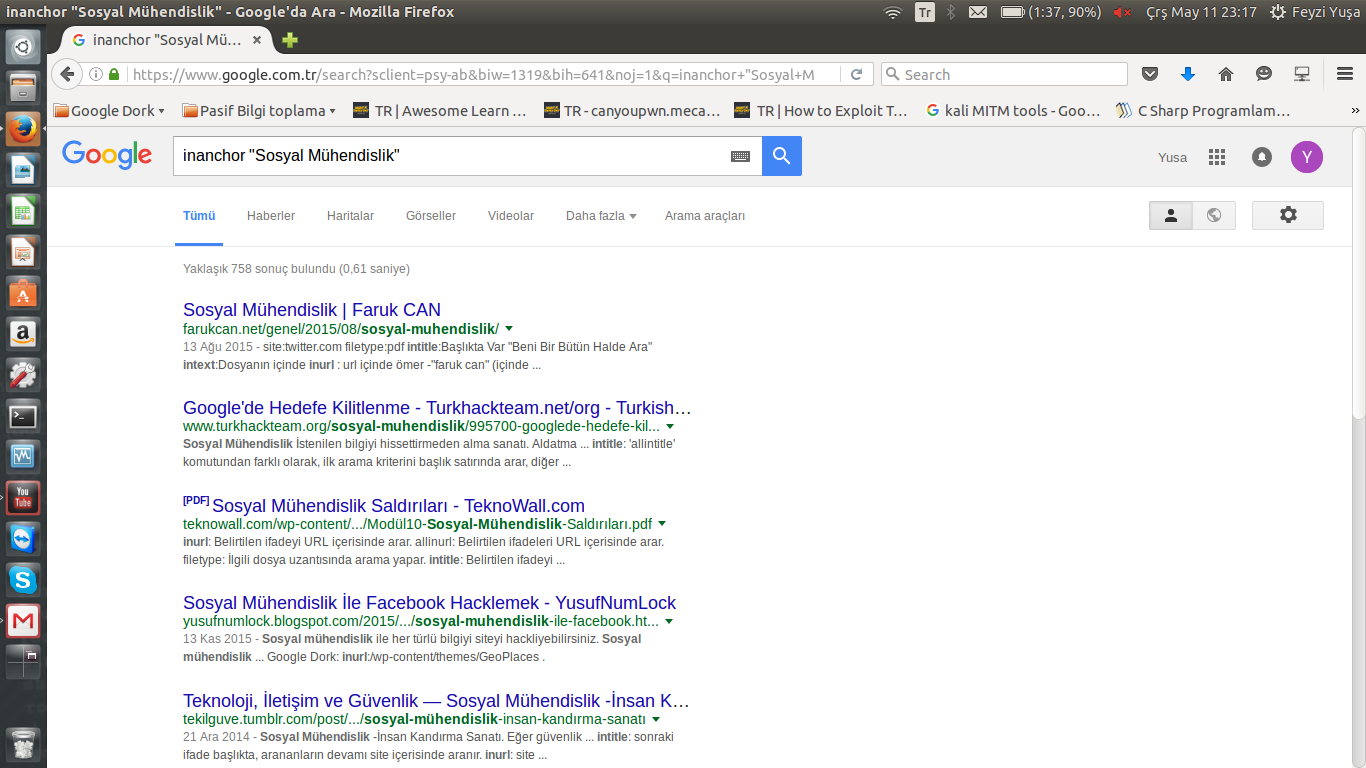Click the blue Google search magnifier button

(x=781, y=156)
